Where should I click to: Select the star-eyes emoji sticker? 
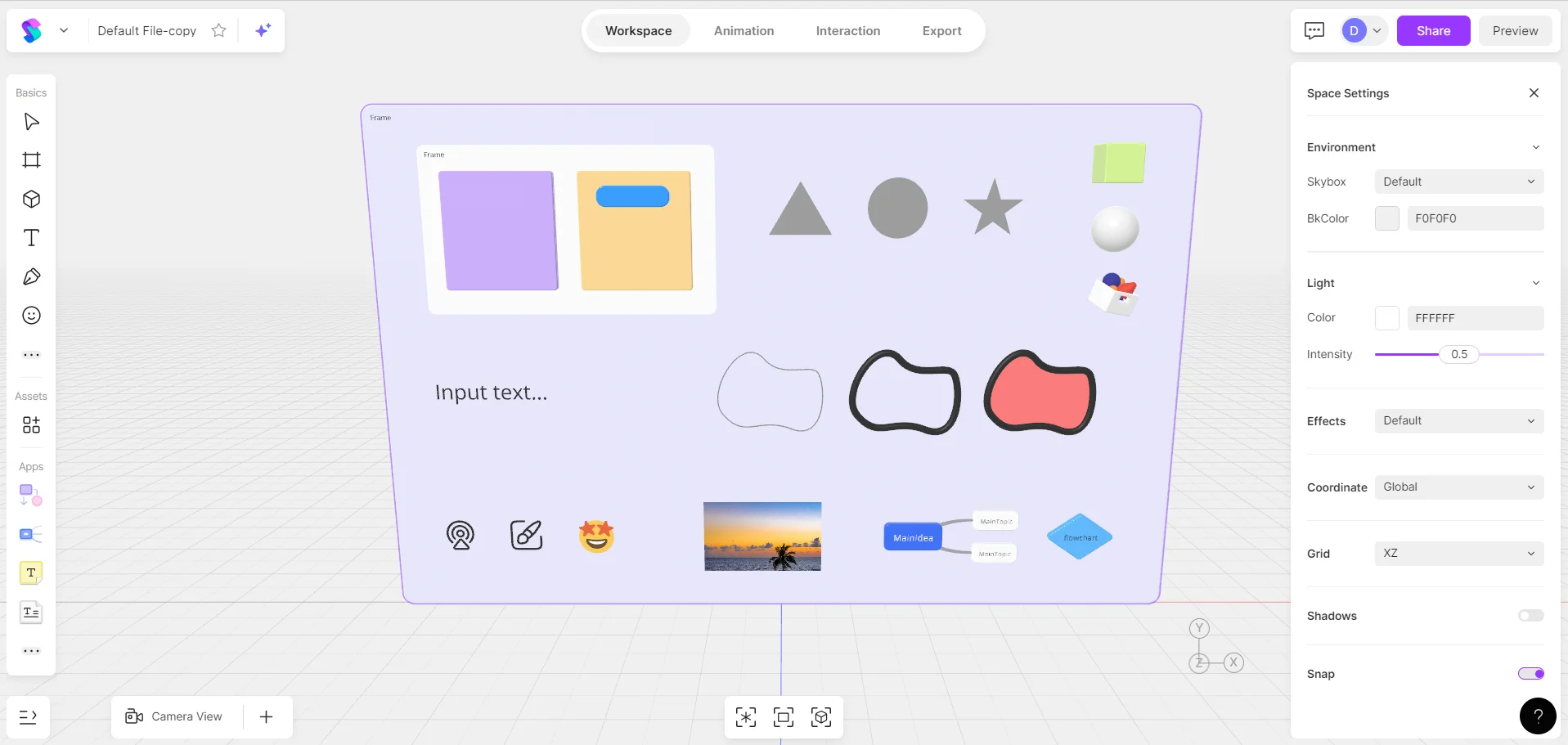(x=596, y=536)
